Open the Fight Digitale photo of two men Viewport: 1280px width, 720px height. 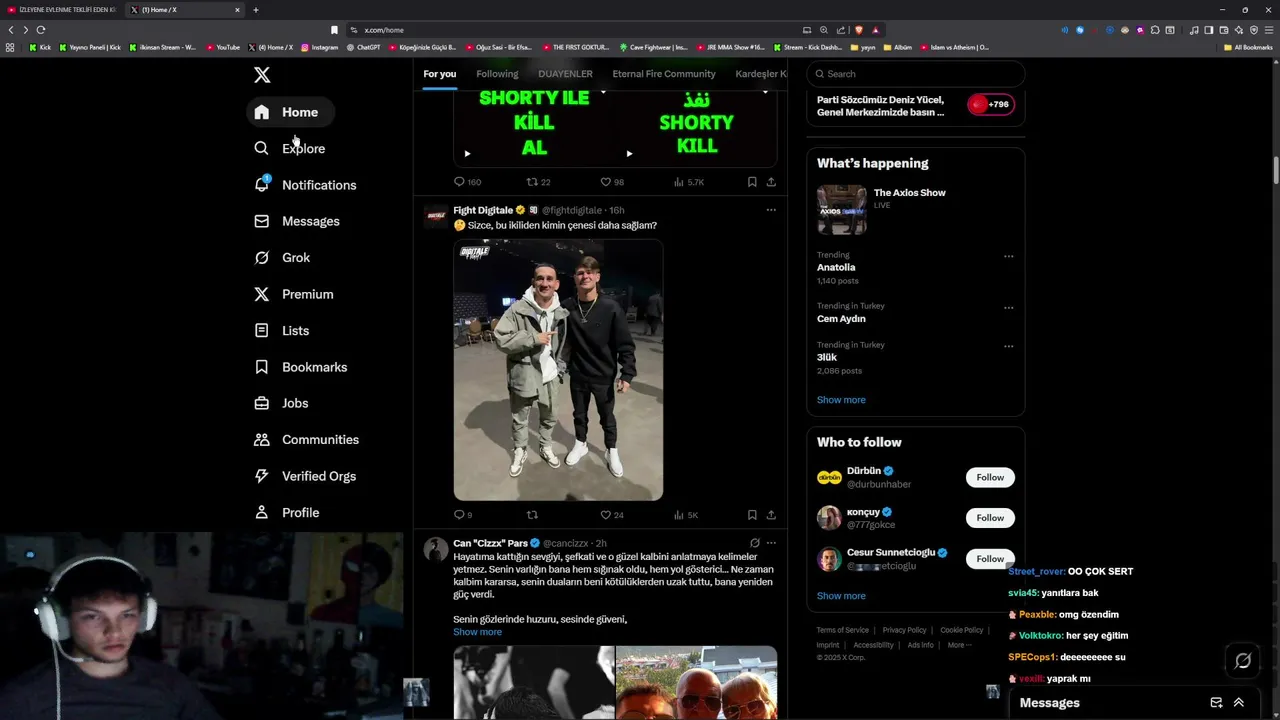click(558, 370)
